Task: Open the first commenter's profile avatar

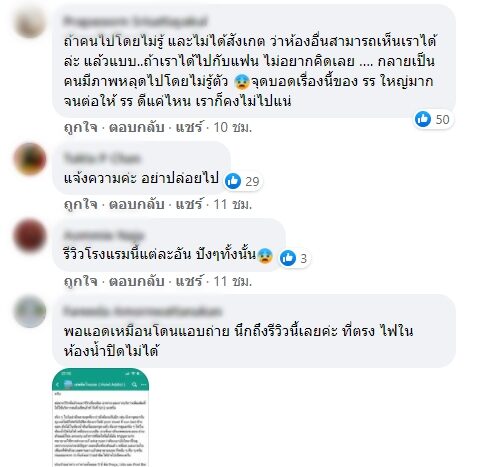Action: (30, 21)
